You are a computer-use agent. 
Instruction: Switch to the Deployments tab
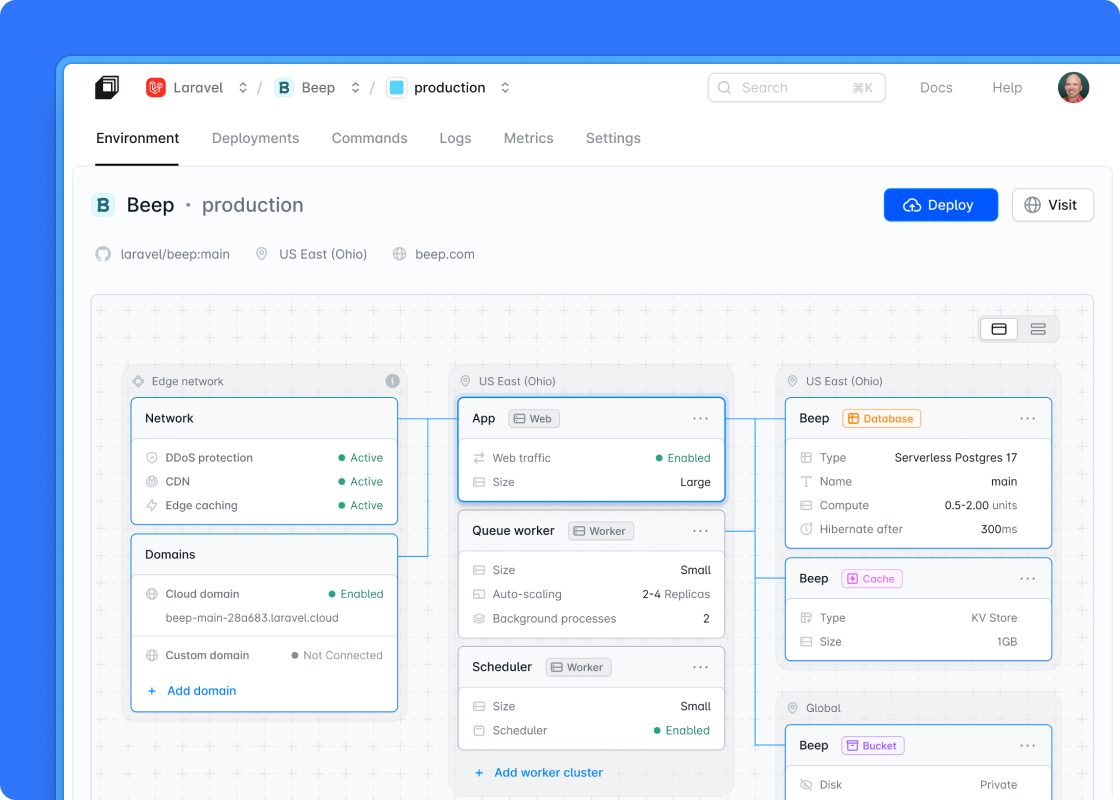click(255, 138)
